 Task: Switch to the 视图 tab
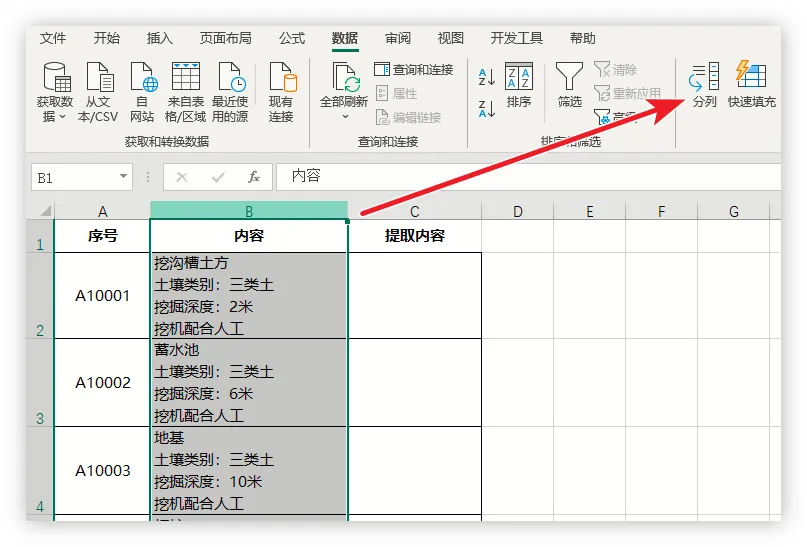(x=451, y=38)
